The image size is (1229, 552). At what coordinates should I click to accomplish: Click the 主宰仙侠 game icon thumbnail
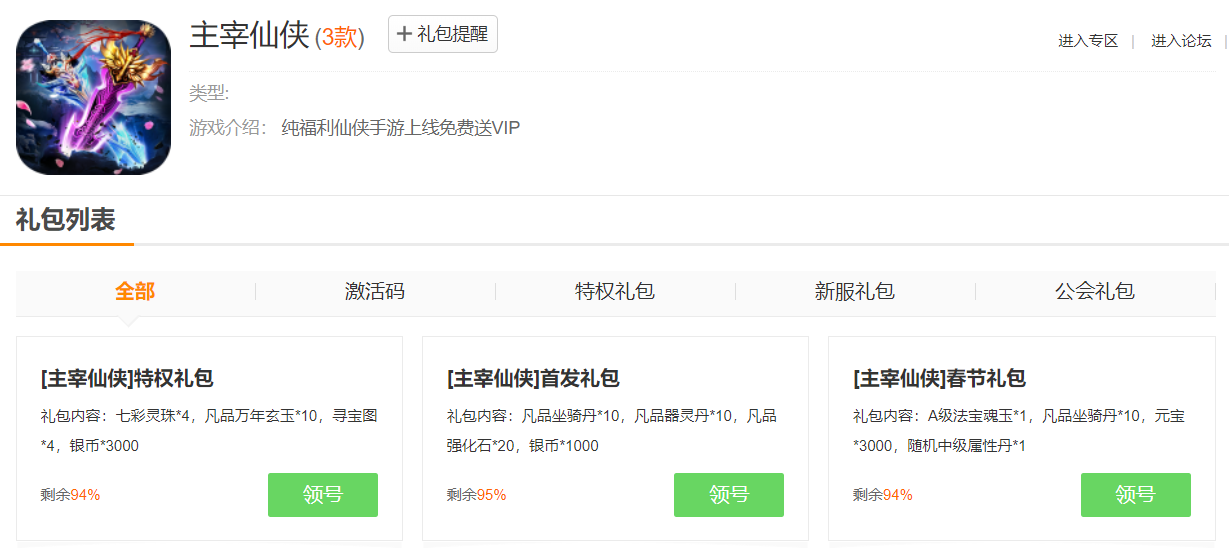pyautogui.click(x=93, y=97)
